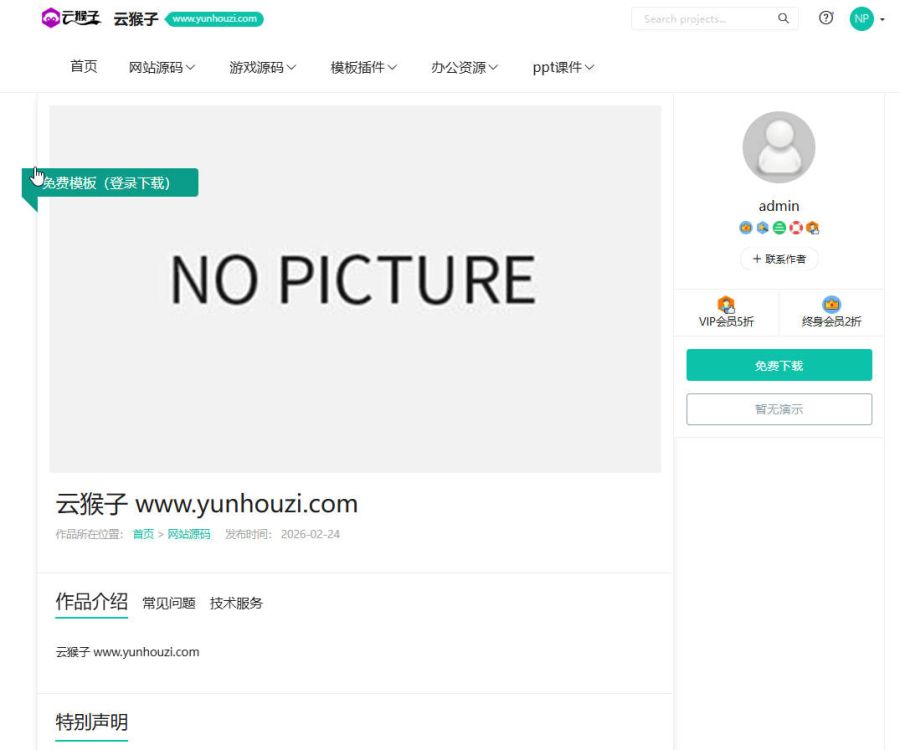Open the 云猴子 site logo

pos(70,17)
